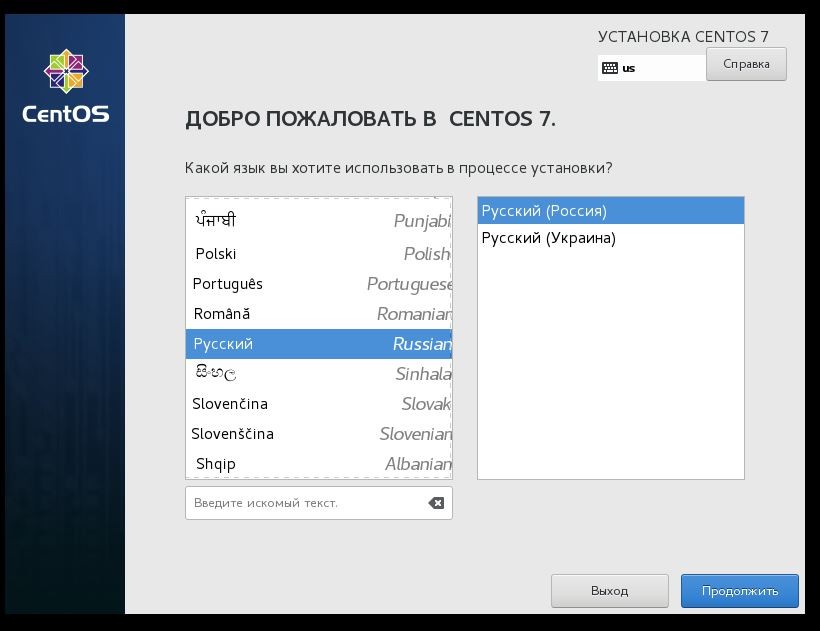Click the keyboard layout icon
This screenshot has height=631, width=820.
pyautogui.click(x=610, y=68)
